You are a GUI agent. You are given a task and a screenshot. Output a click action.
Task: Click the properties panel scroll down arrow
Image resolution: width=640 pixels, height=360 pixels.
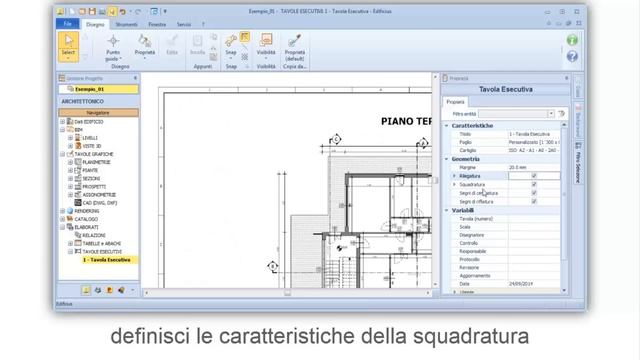click(564, 291)
